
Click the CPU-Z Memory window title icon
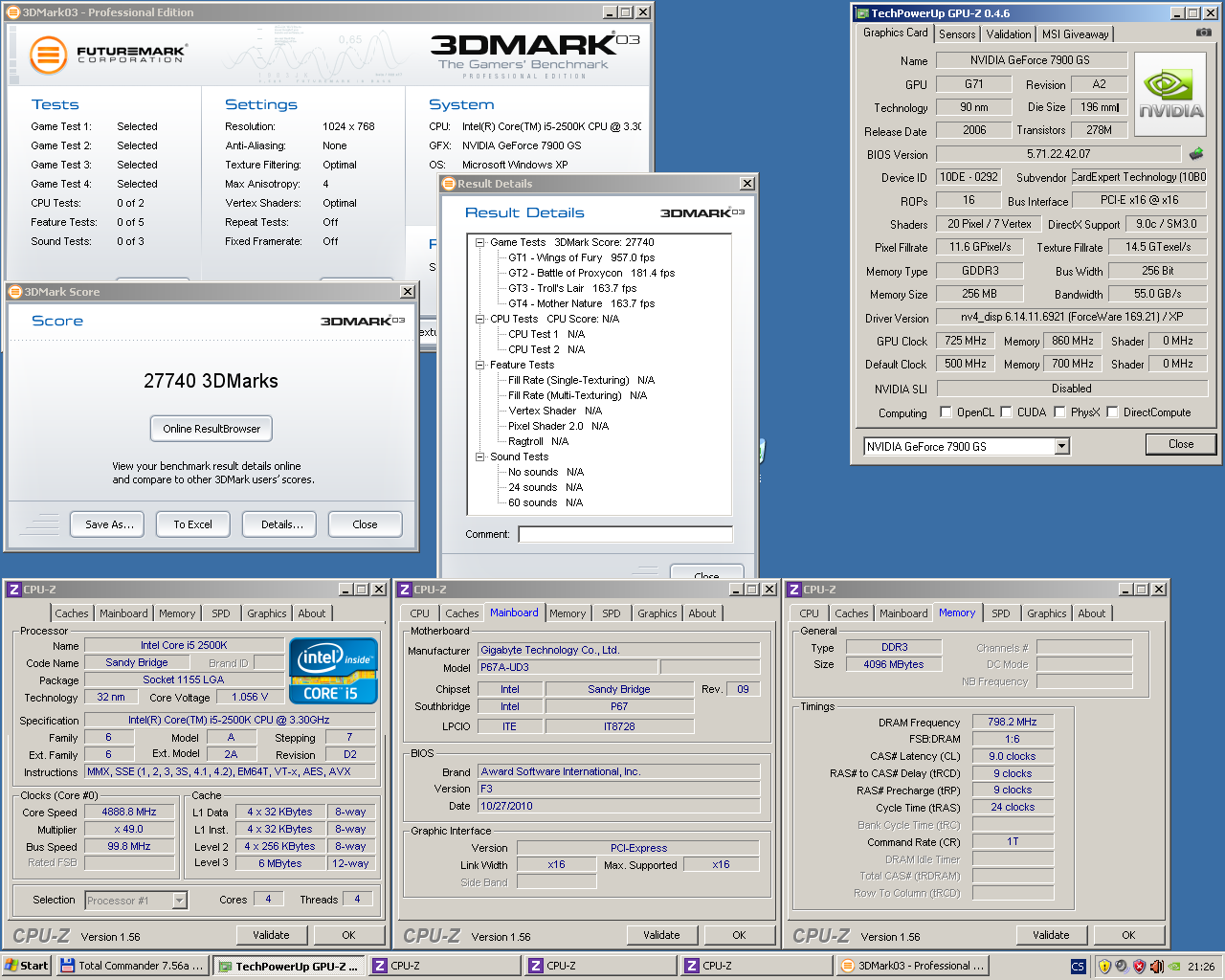click(x=794, y=590)
